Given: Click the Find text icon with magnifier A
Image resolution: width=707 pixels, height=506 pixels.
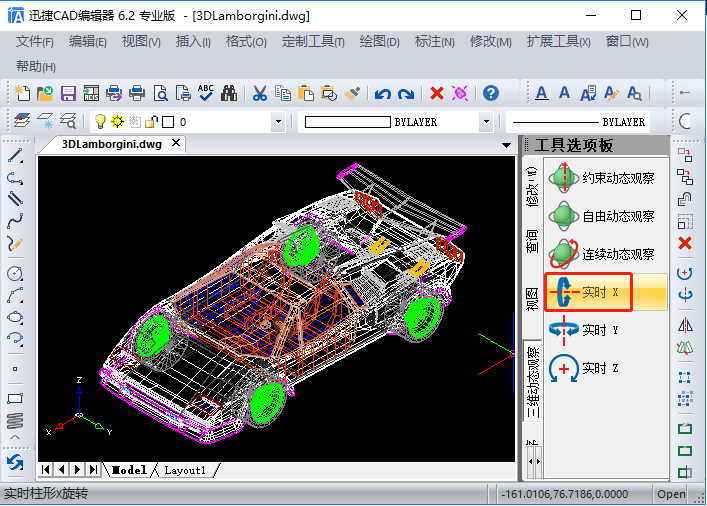Looking at the screenshot, I should pyautogui.click(x=634, y=93).
